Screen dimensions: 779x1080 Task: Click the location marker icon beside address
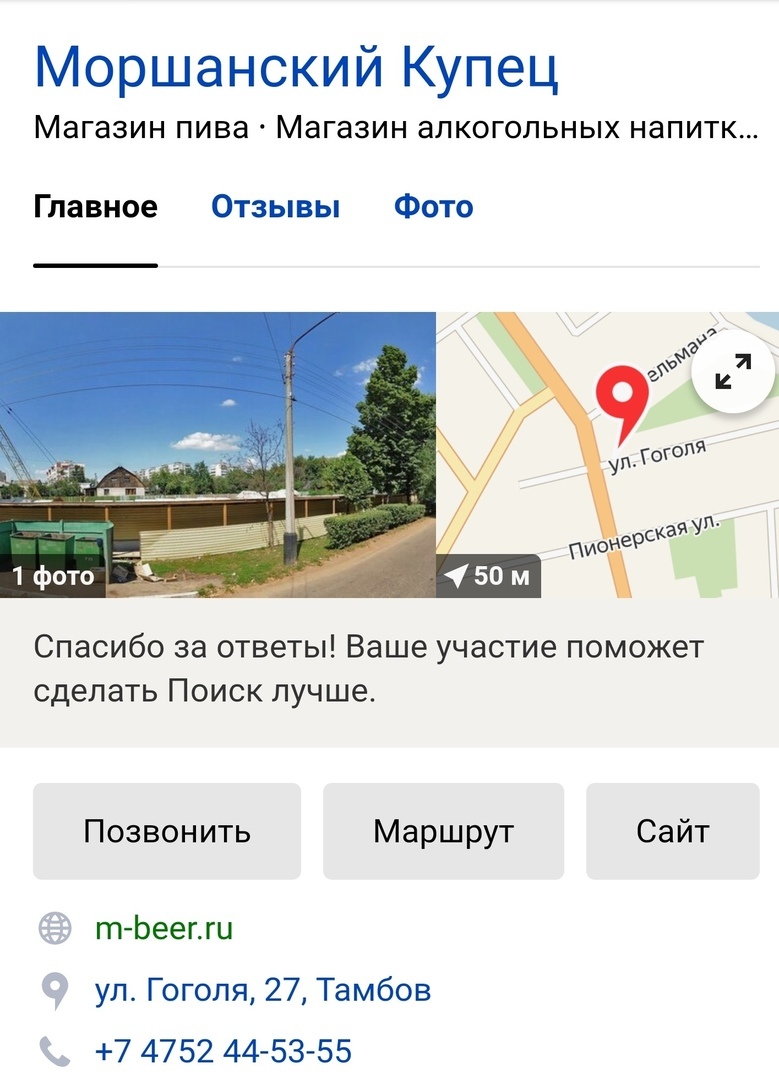pyautogui.click(x=54, y=990)
